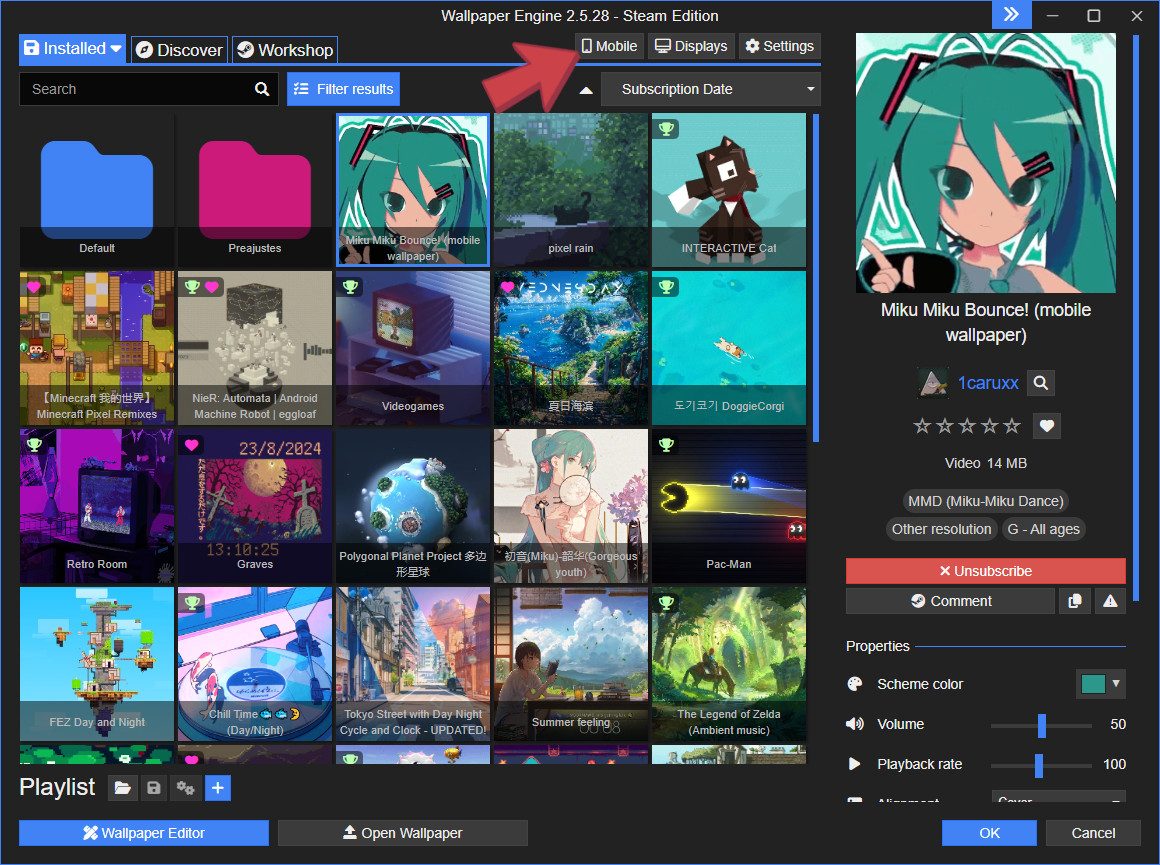
Task: Rate wallpaper with fifth star
Action: point(1012,425)
